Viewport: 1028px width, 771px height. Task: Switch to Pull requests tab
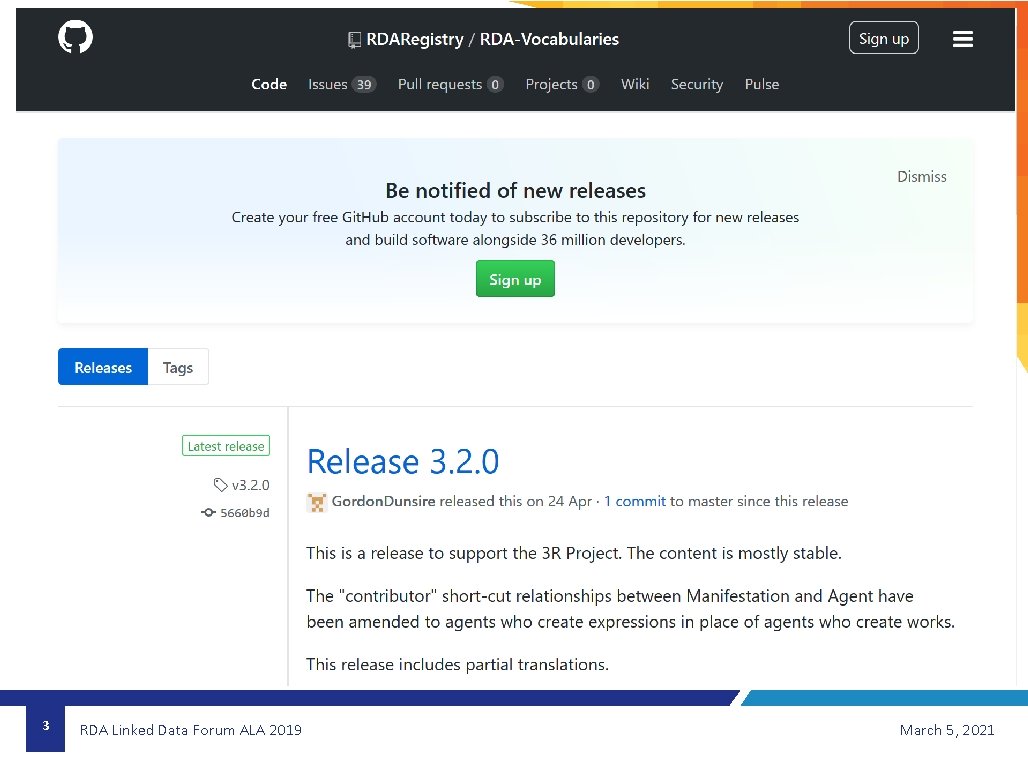tap(450, 84)
